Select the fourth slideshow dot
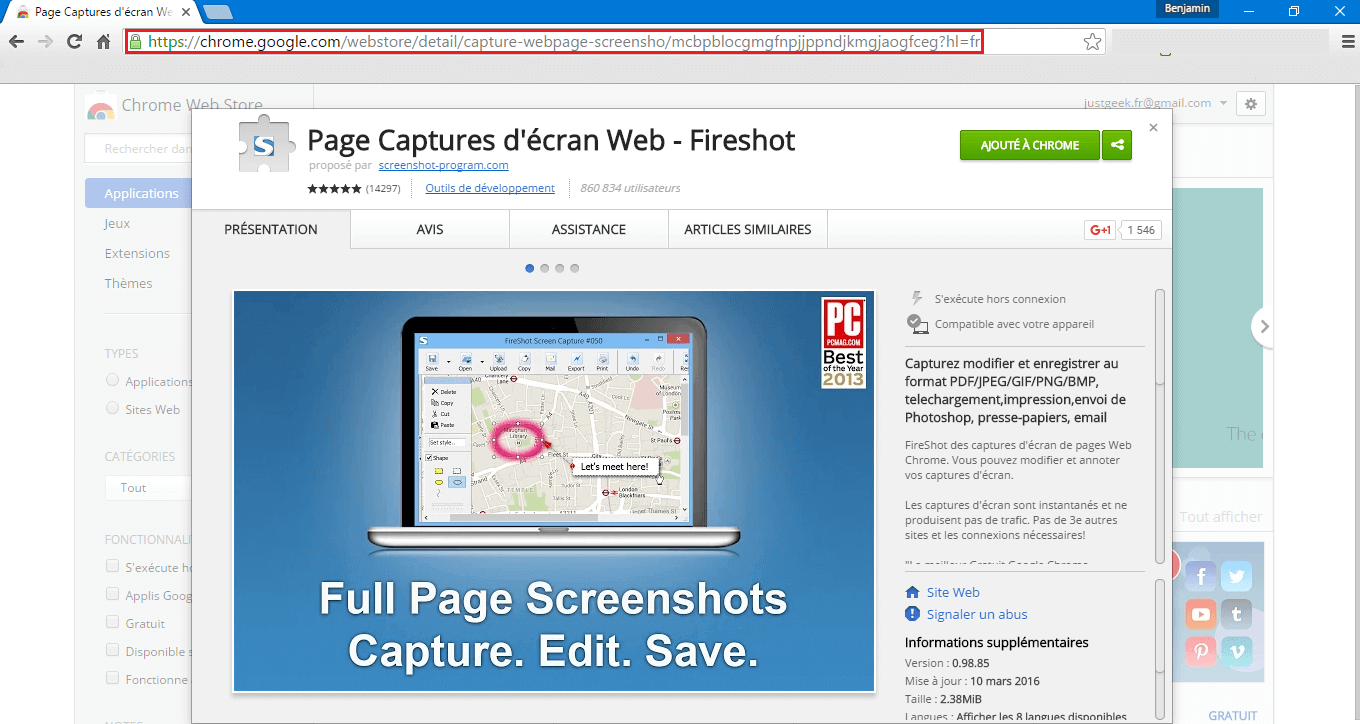Image resolution: width=1360 pixels, height=724 pixels. (x=575, y=268)
